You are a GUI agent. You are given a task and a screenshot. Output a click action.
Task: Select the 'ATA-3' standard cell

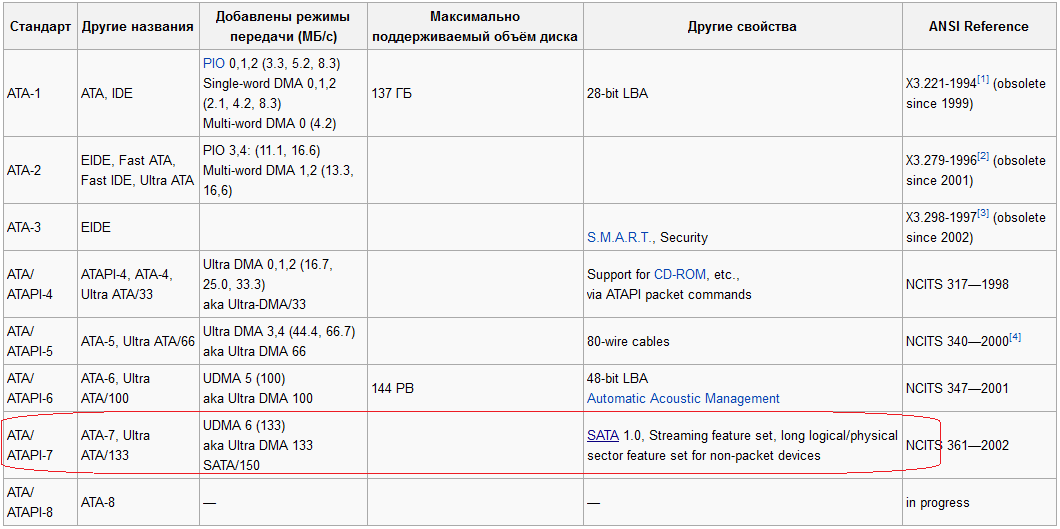click(x=40, y=228)
